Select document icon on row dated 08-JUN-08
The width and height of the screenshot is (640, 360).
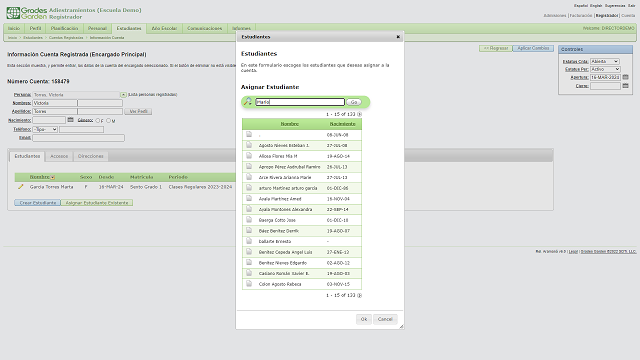(249, 134)
